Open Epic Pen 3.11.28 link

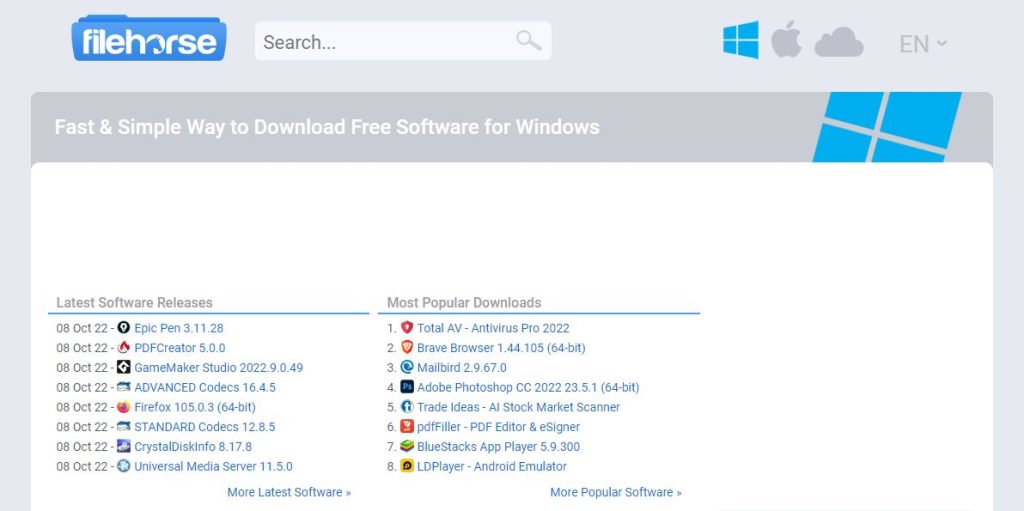[179, 328]
